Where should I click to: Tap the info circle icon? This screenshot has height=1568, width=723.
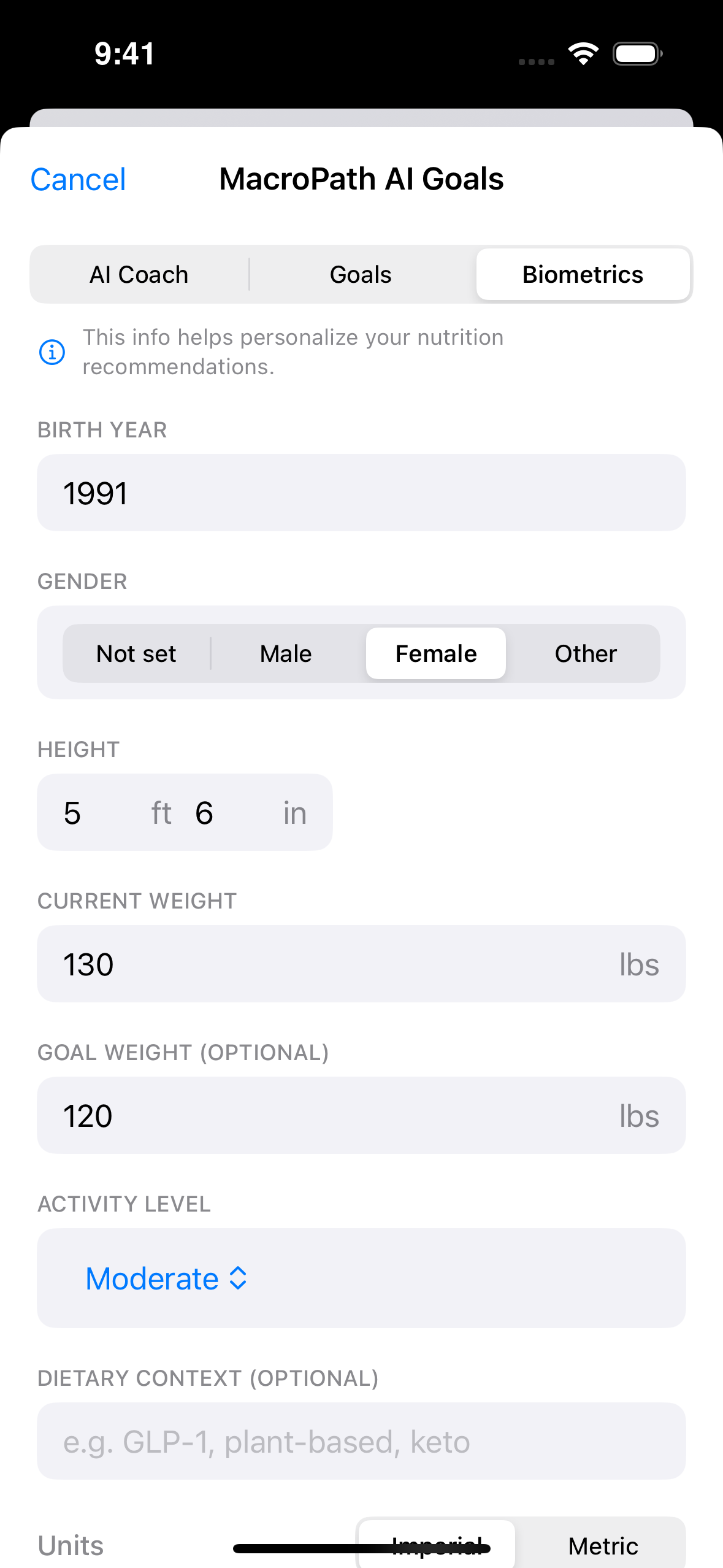52,352
